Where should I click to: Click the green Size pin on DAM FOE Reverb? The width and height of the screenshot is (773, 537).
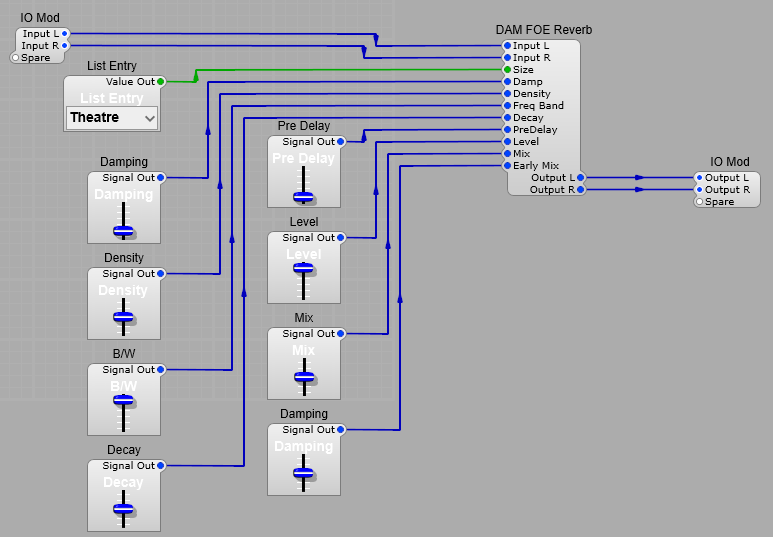(x=508, y=70)
